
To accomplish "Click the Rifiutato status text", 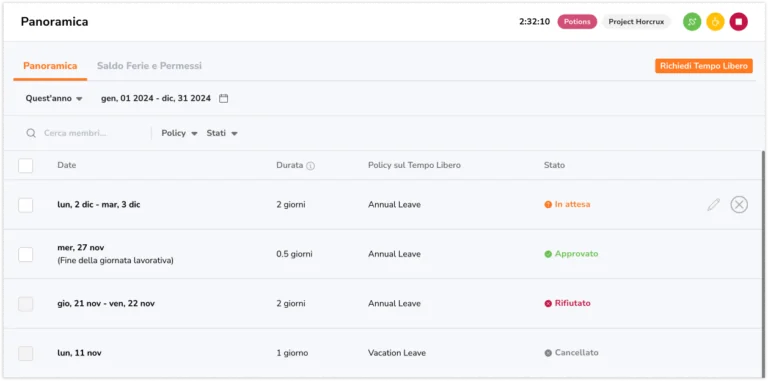I will click(573, 304).
